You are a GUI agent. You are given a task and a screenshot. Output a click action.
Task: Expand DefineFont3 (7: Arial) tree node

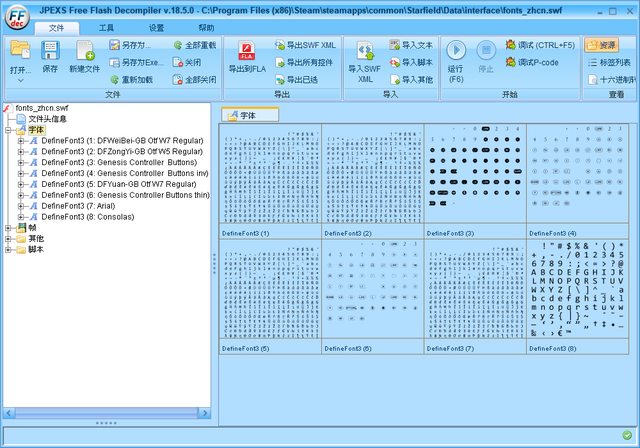[21, 205]
